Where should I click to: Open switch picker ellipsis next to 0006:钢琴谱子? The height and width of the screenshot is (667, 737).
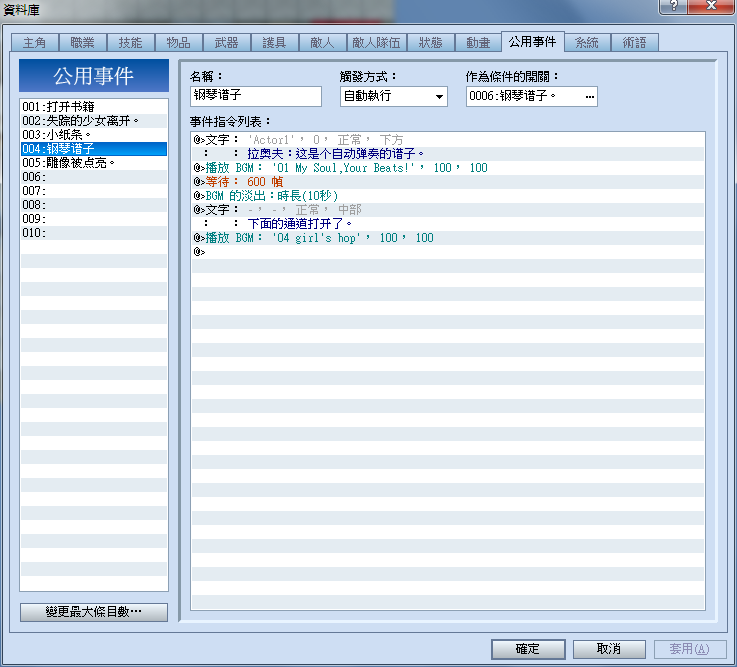589,97
